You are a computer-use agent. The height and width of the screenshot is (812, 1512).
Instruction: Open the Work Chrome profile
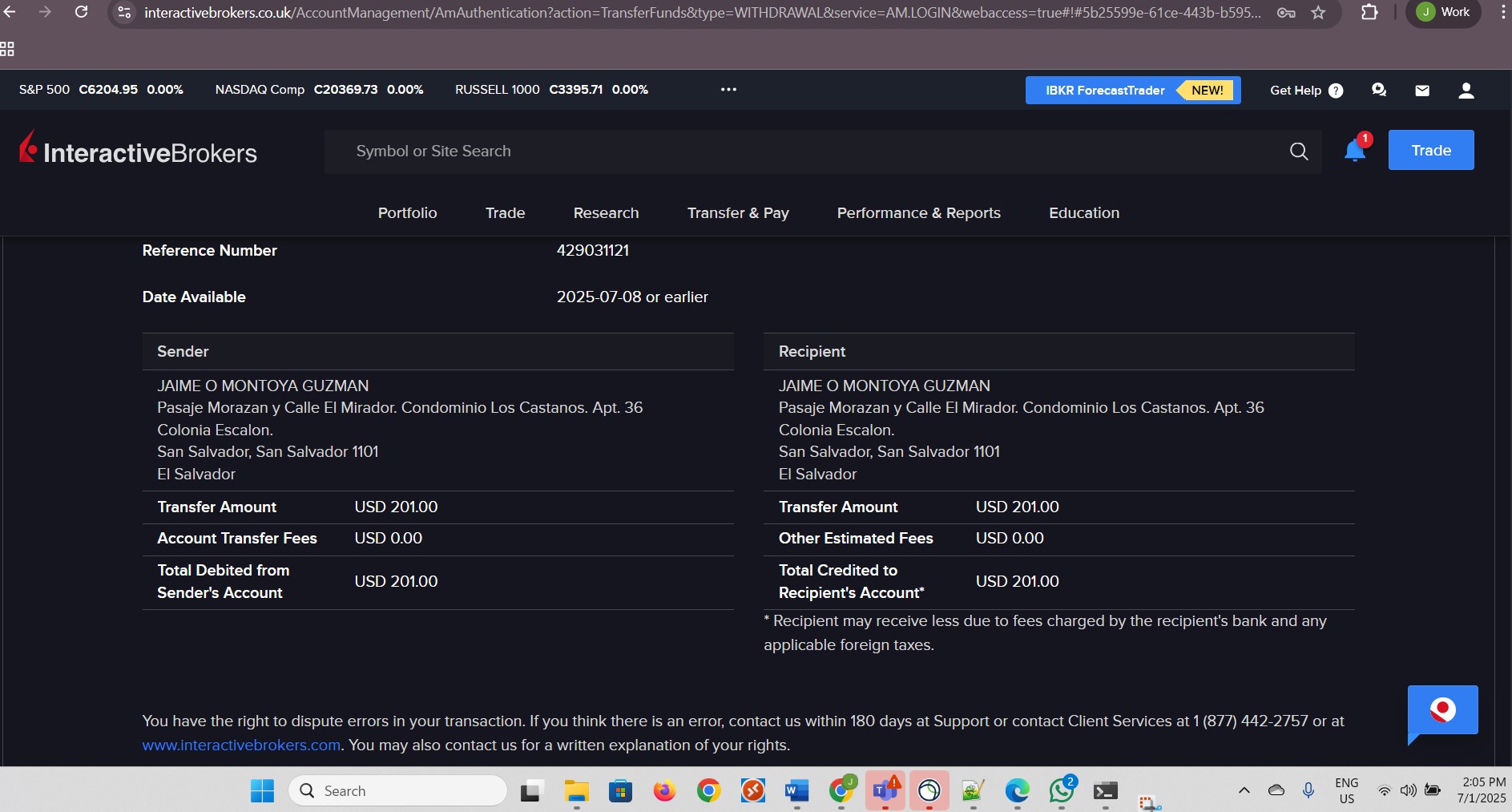tap(1443, 12)
